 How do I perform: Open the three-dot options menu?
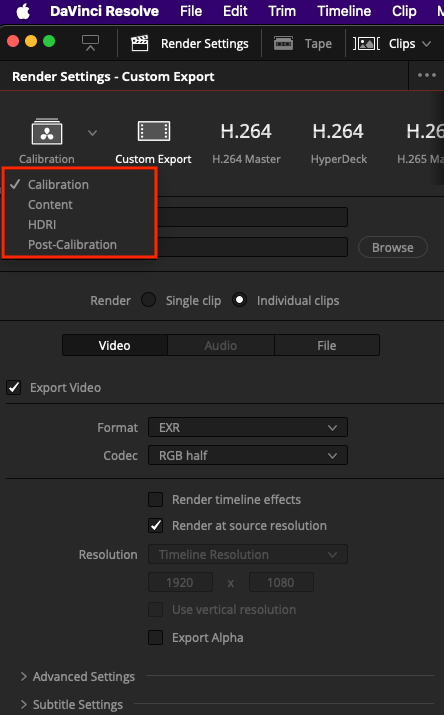pos(427,75)
